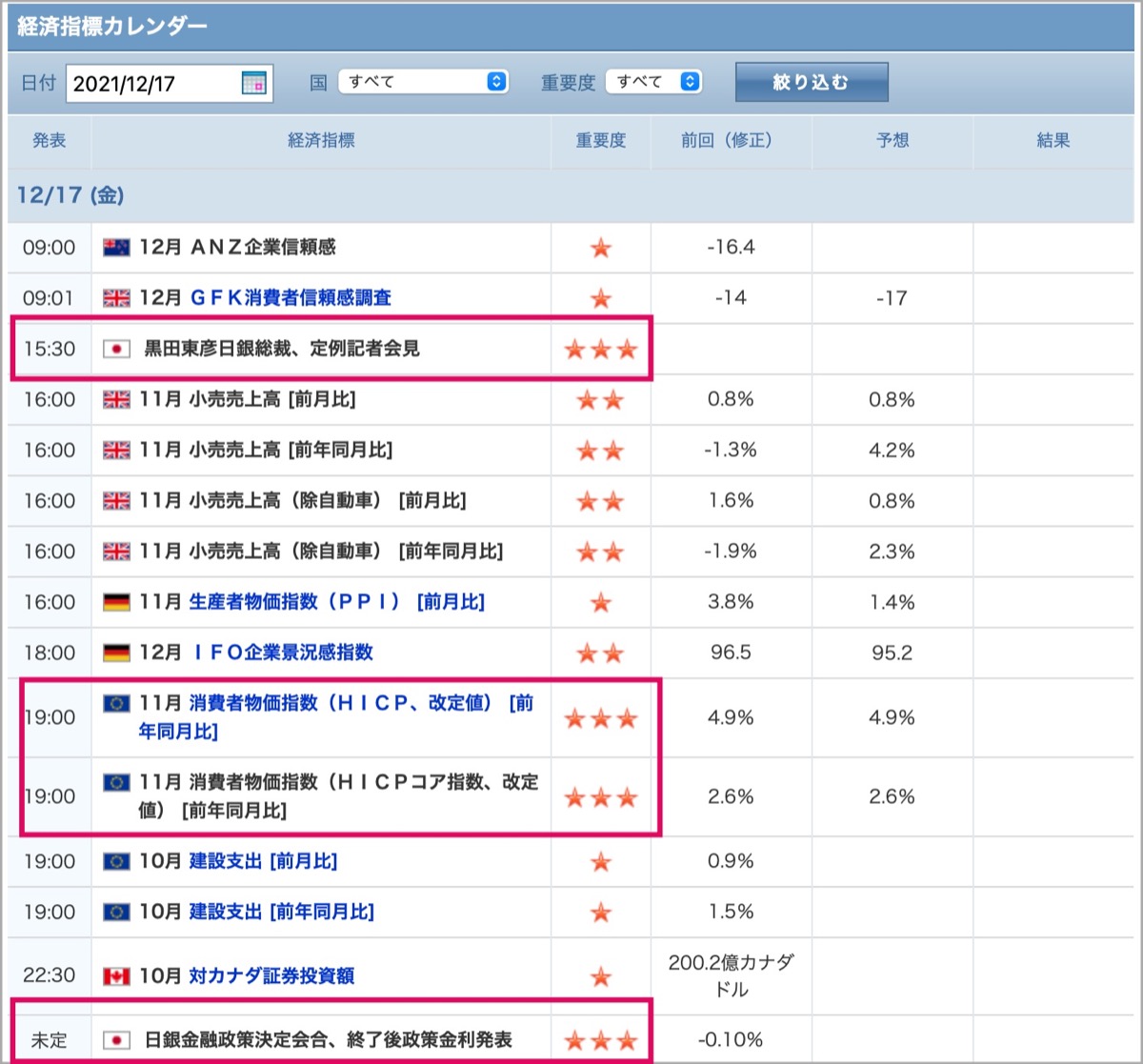Viewport: 1143px width, 1064px height.
Task: Open the HICPコア指数 consumer price link
Action: [339, 796]
